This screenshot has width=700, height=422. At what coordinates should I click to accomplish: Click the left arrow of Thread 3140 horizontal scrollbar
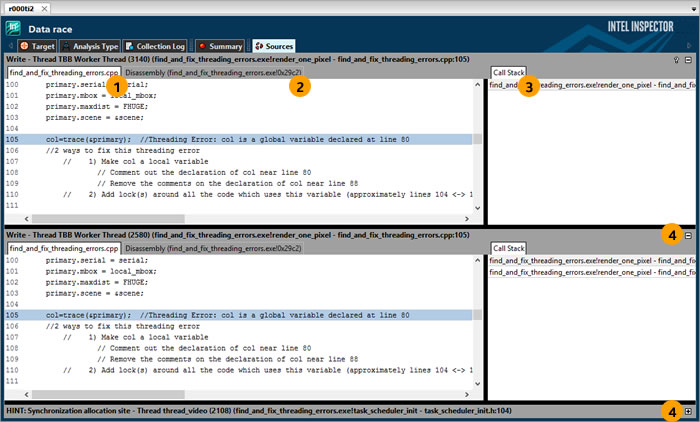coord(26,219)
